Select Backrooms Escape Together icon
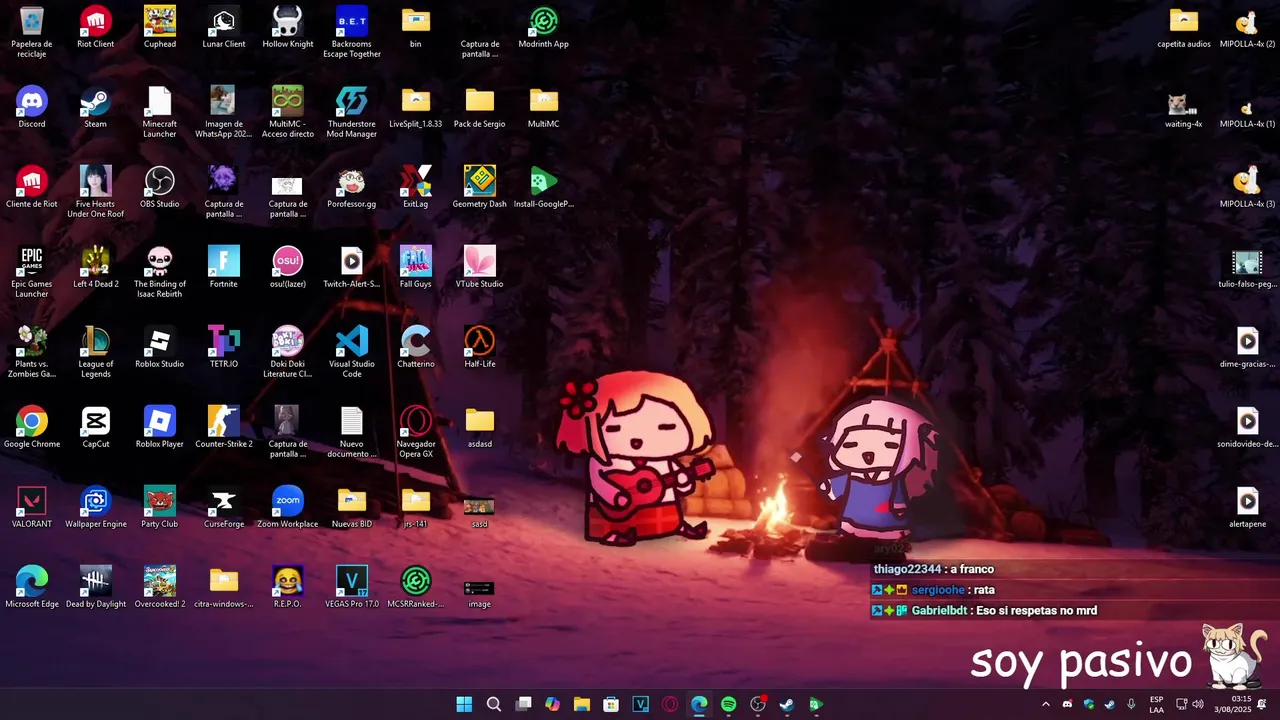Viewport: 1280px width, 720px height. coord(352,32)
